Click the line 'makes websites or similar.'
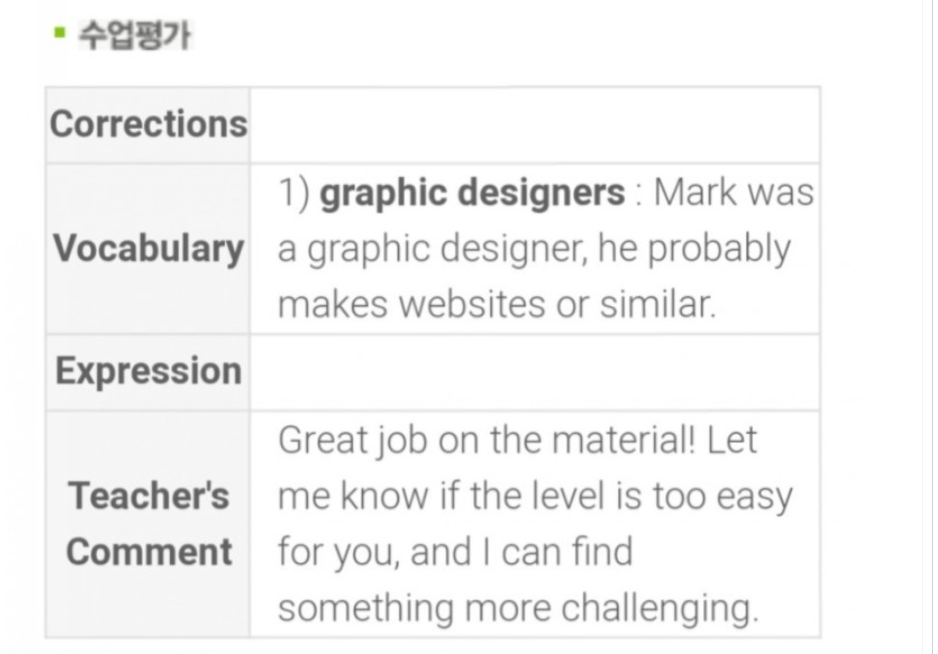The image size is (938, 654). (497, 304)
